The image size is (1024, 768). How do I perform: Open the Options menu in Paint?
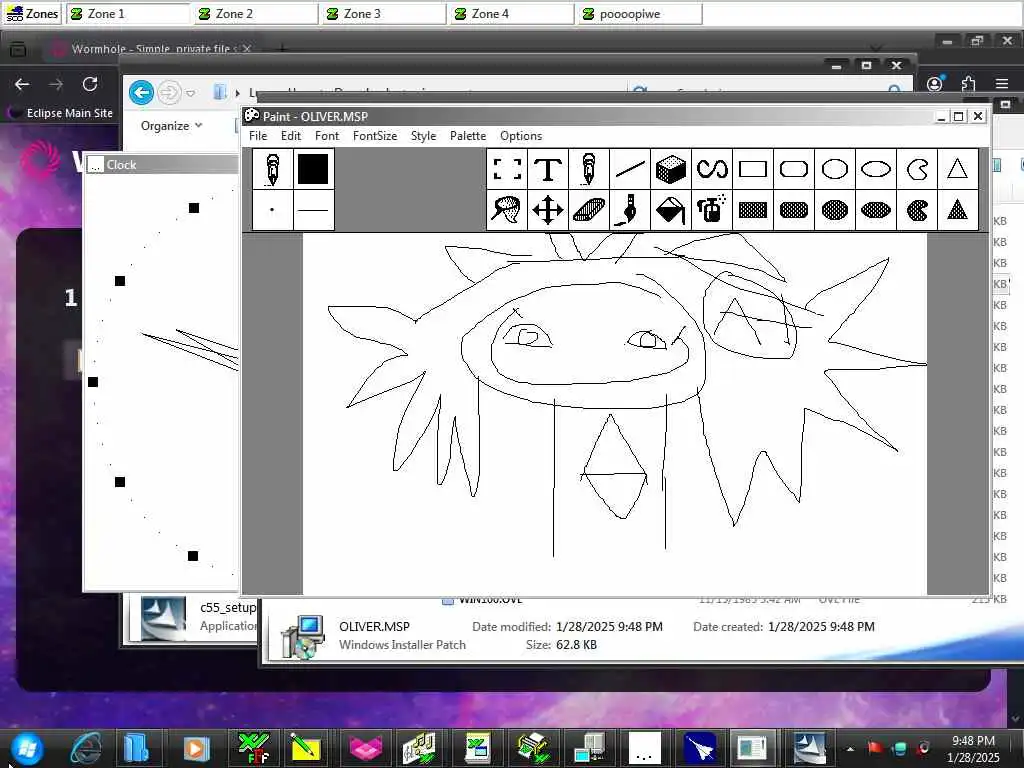tap(520, 136)
